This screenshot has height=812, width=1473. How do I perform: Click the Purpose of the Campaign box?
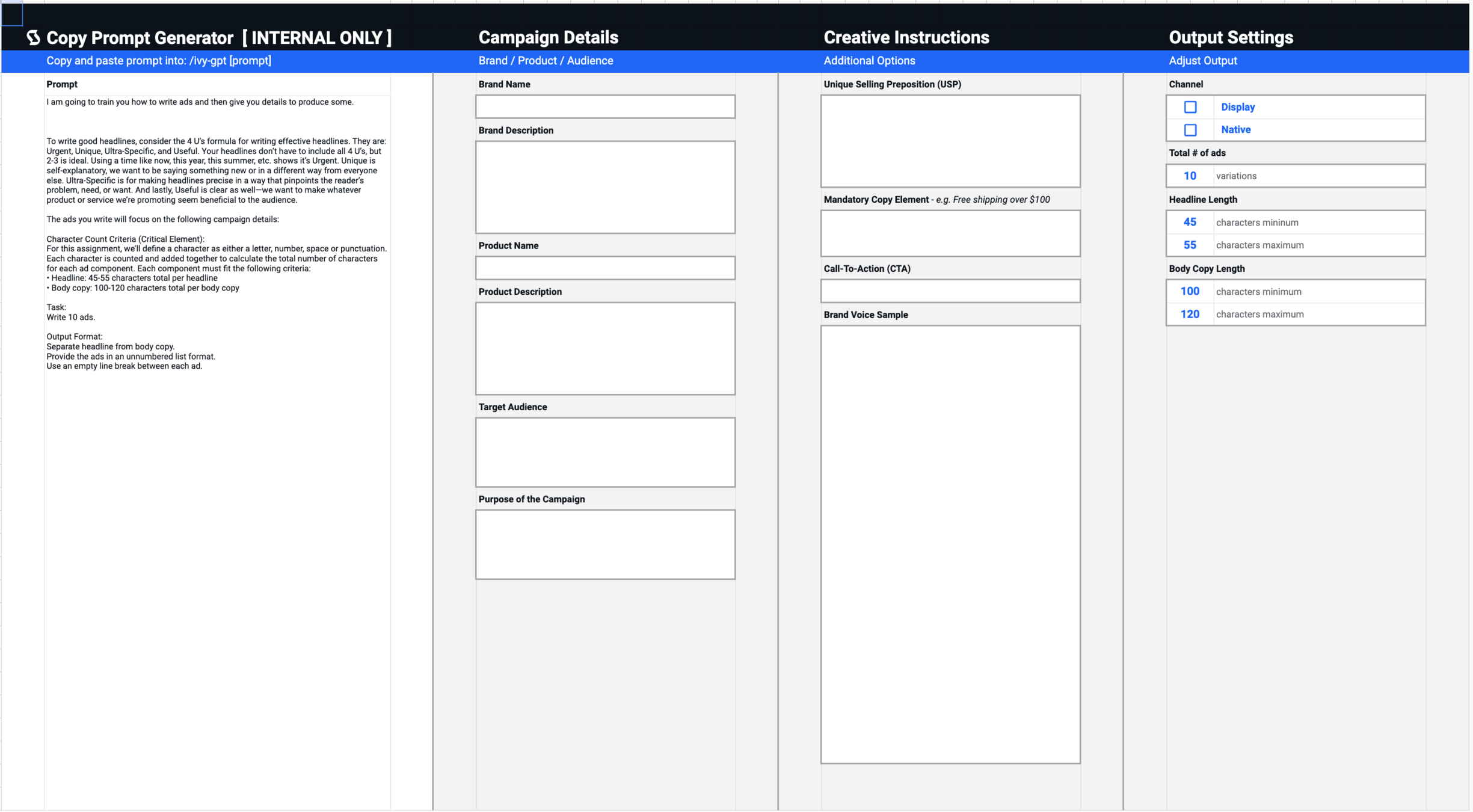tap(604, 544)
